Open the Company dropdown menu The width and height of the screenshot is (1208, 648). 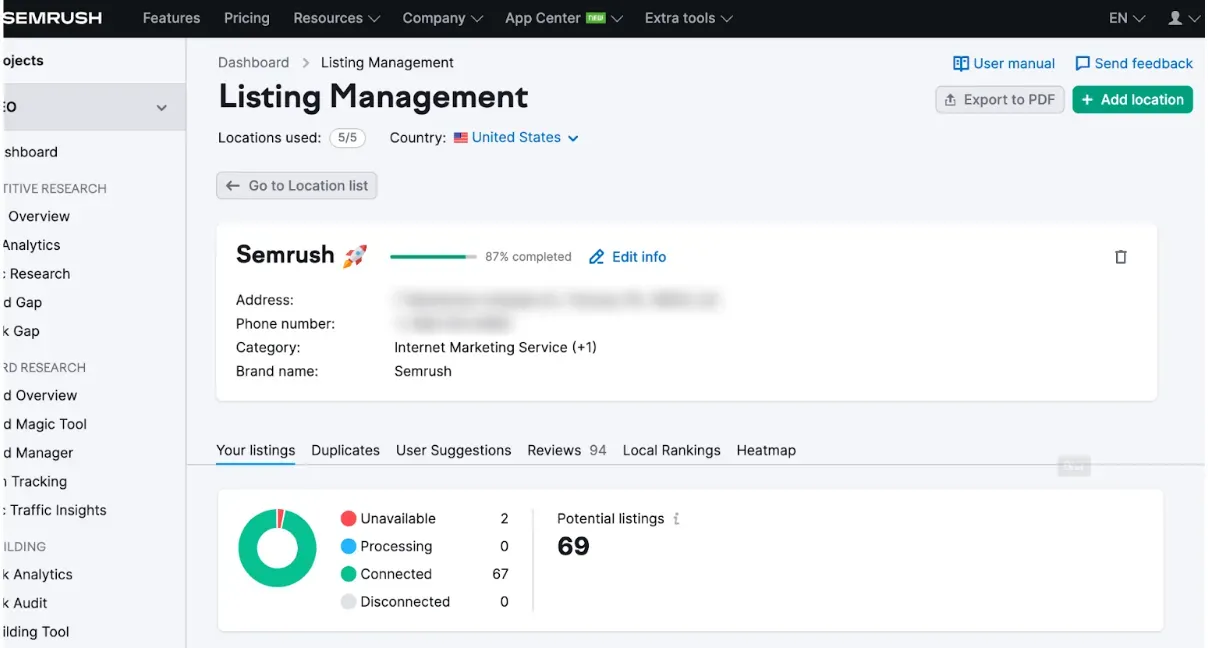[443, 18]
